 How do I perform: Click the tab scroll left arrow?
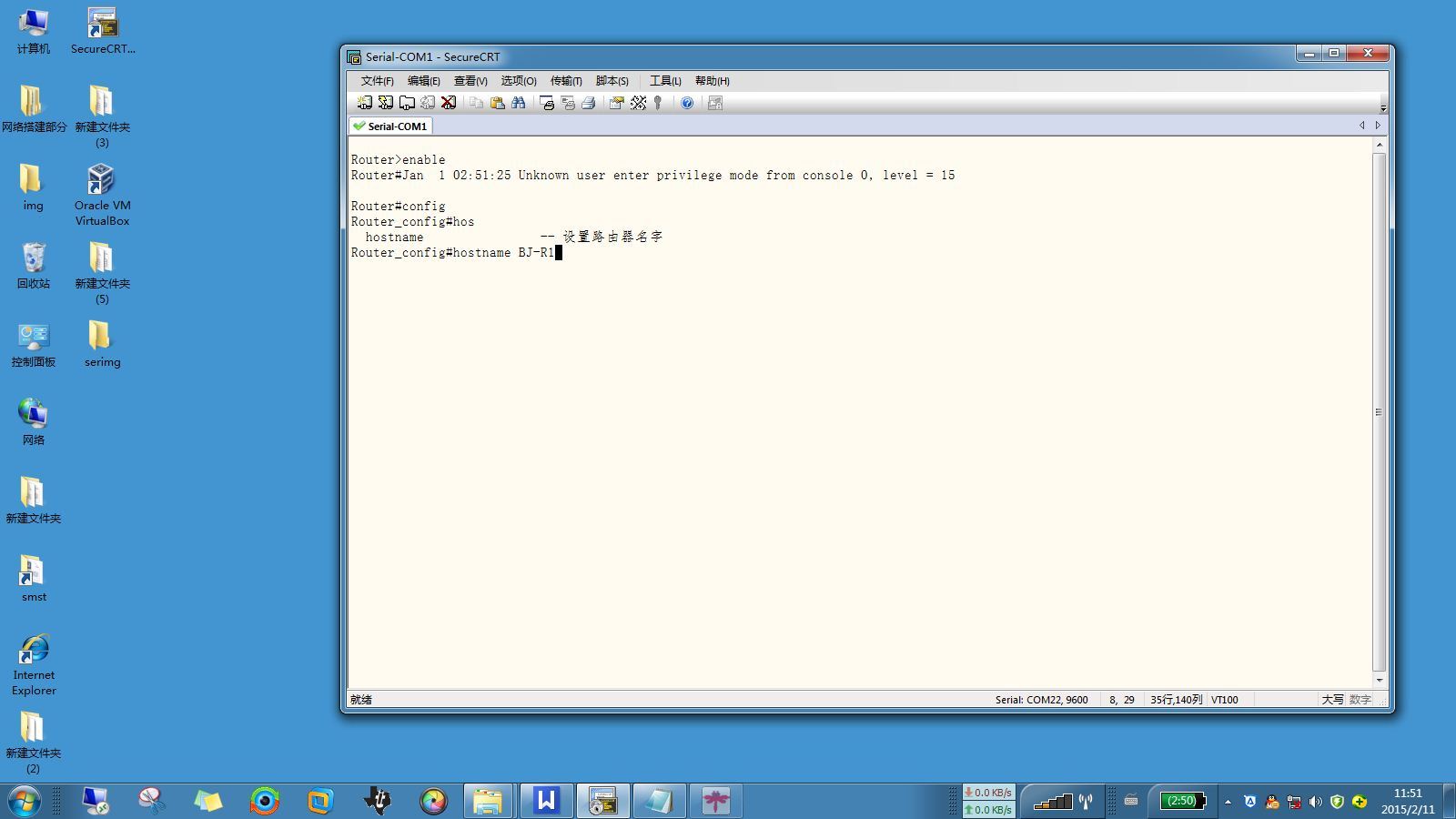click(x=1362, y=126)
